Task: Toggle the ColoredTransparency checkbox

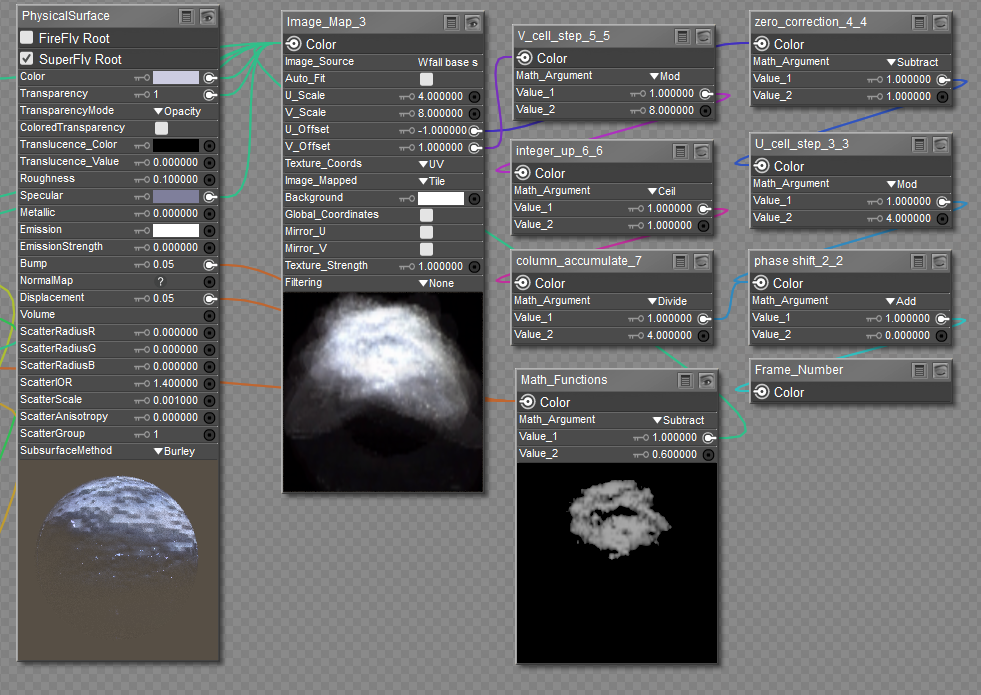Action: pos(161,128)
